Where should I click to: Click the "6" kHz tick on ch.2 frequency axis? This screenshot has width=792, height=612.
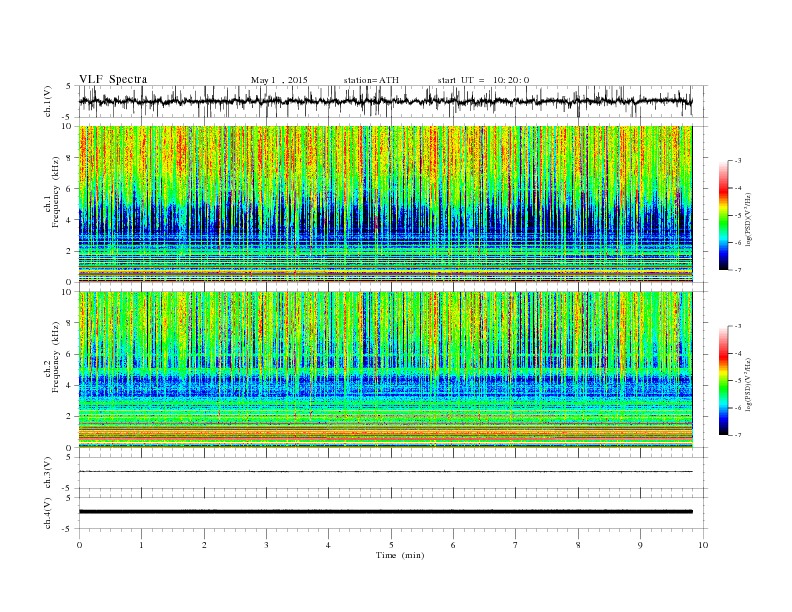(69, 354)
